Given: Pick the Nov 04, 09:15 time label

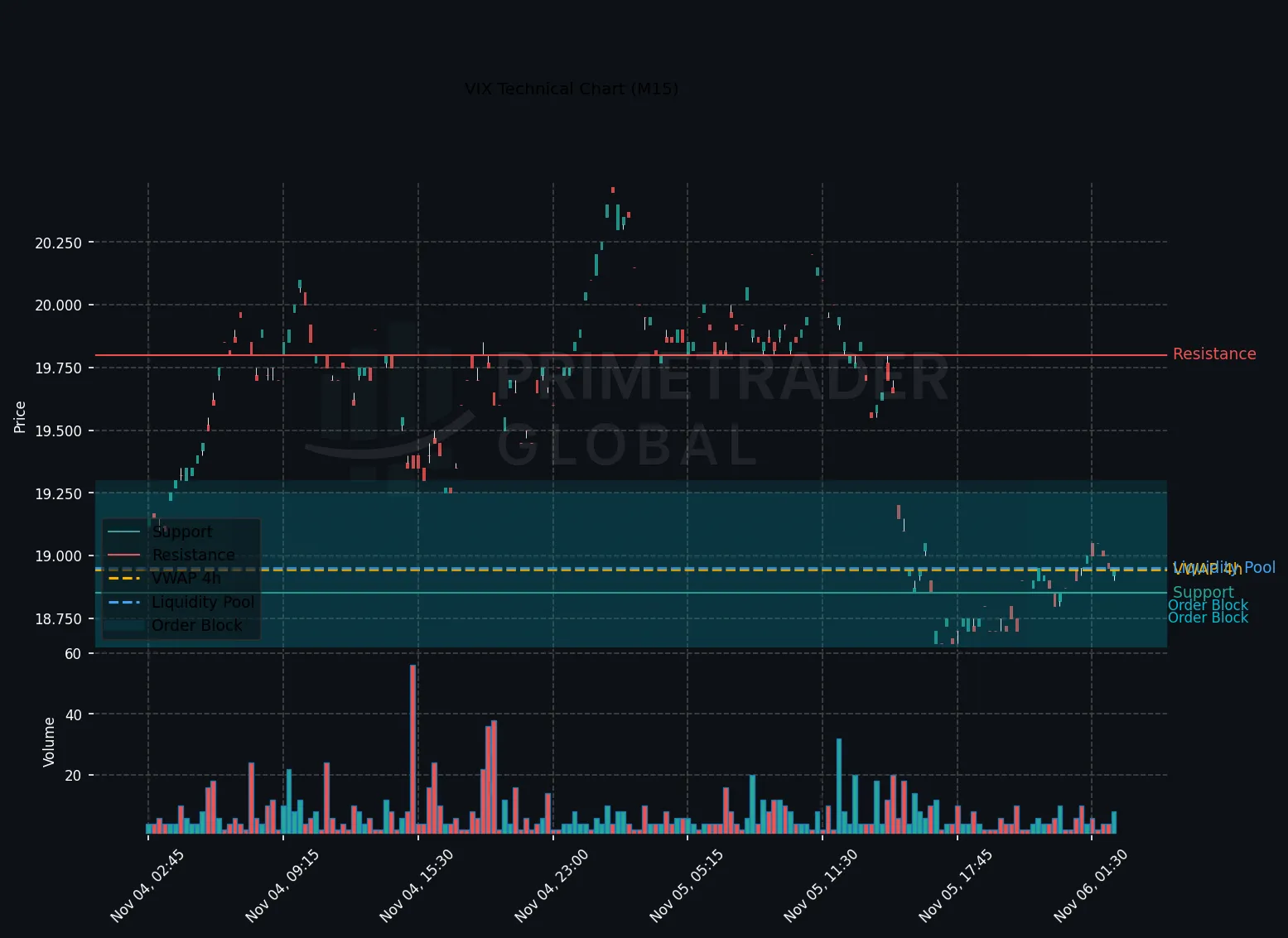Looking at the screenshot, I should [282, 886].
